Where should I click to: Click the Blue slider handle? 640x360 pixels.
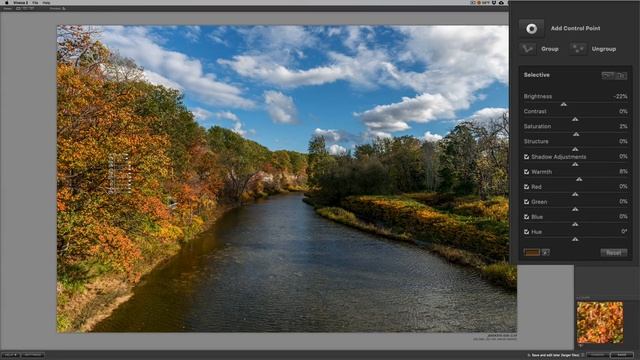coord(575,224)
